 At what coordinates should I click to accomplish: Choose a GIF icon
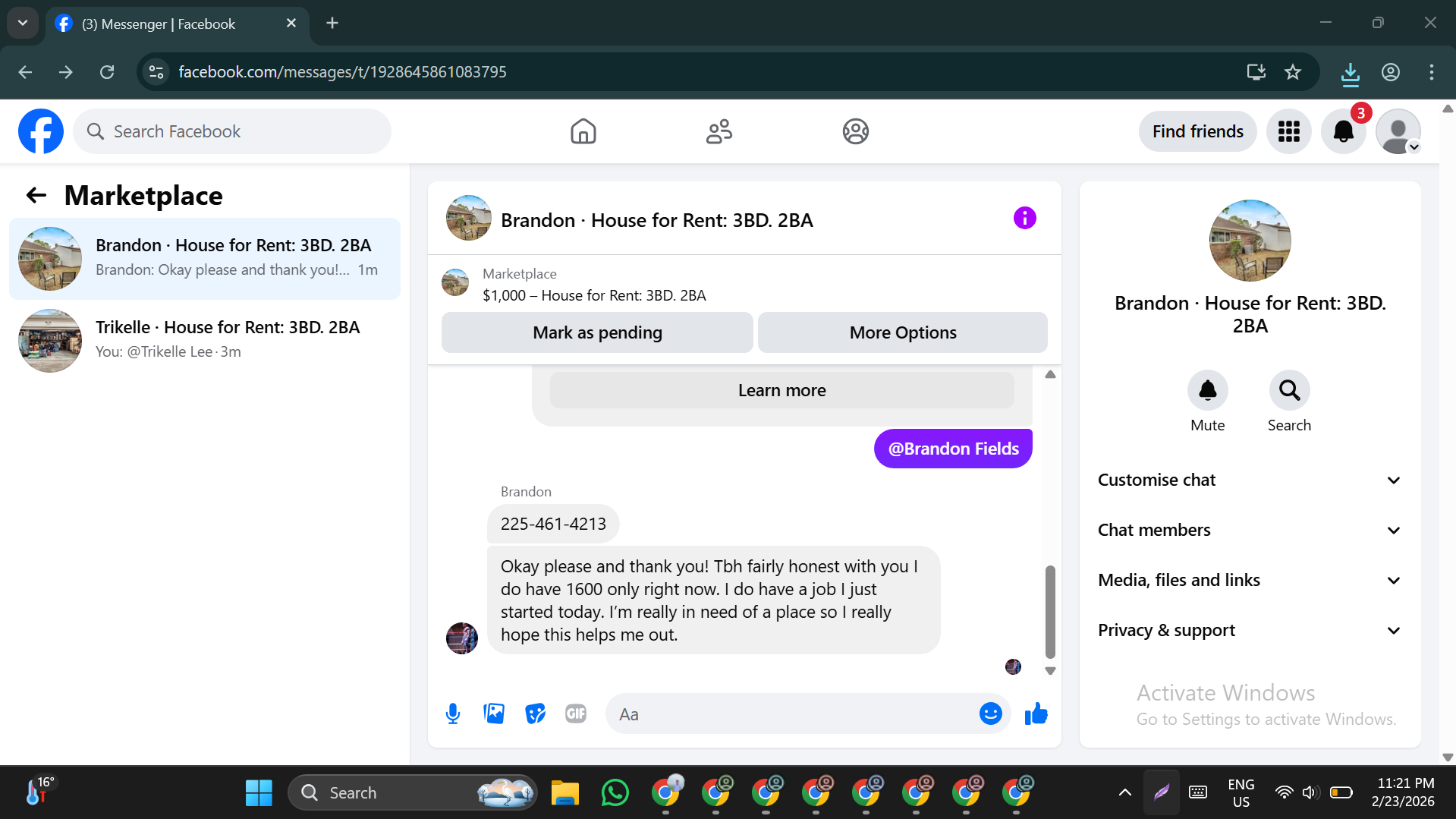tap(576, 713)
